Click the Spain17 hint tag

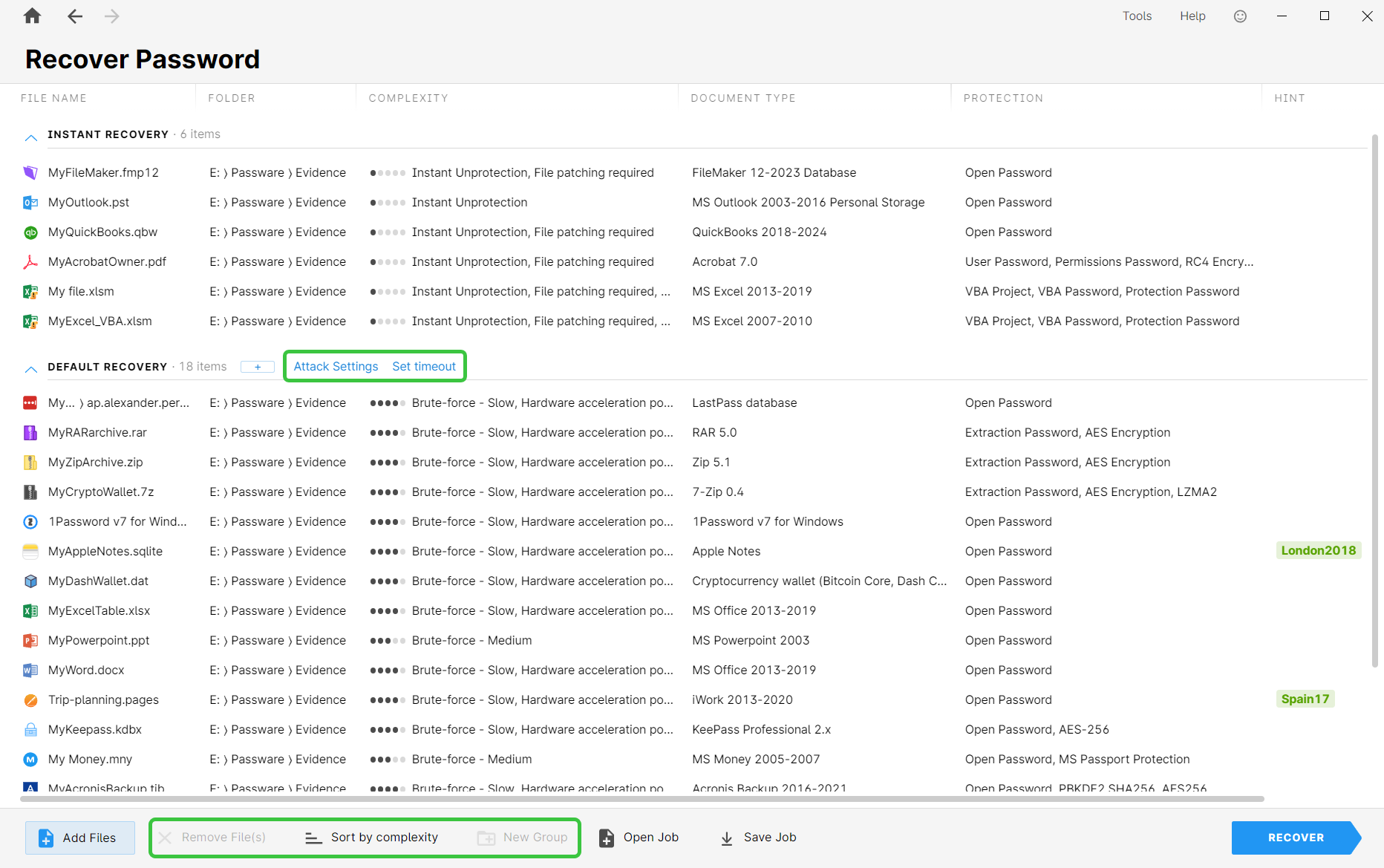pyautogui.click(x=1305, y=699)
